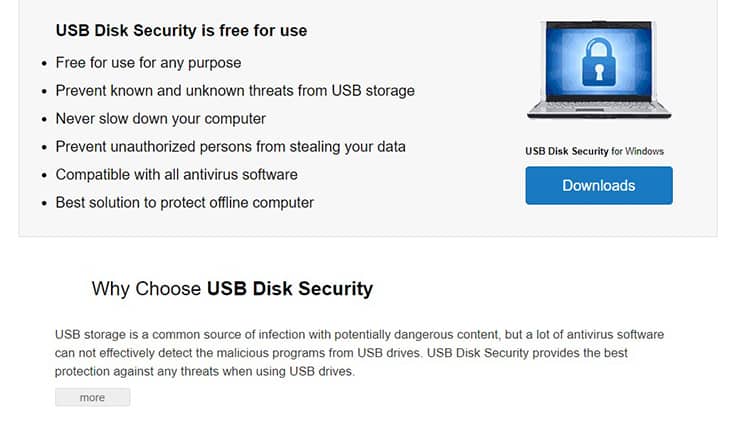
Task: Click the bold 'USB Disk Security' in the Why Choose heading
Action: click(290, 289)
